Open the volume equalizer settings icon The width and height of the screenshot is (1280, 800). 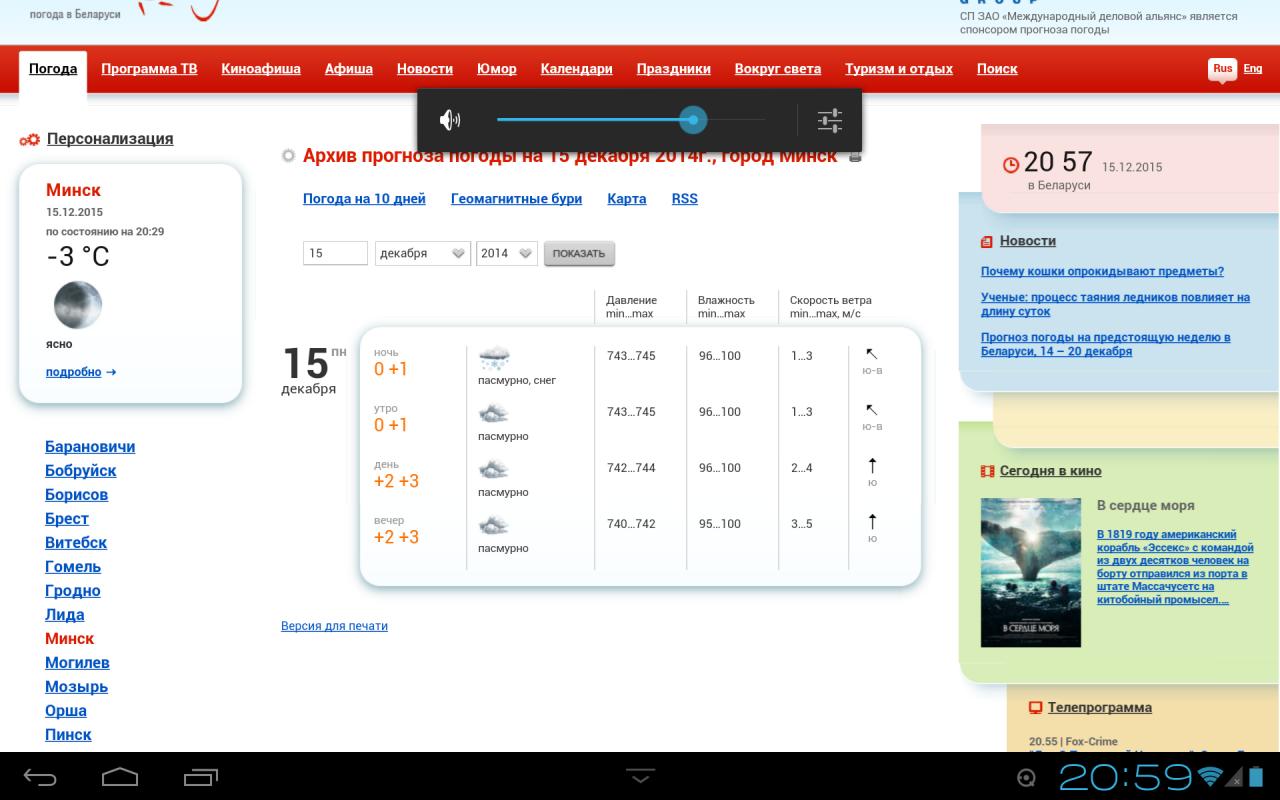pos(830,121)
